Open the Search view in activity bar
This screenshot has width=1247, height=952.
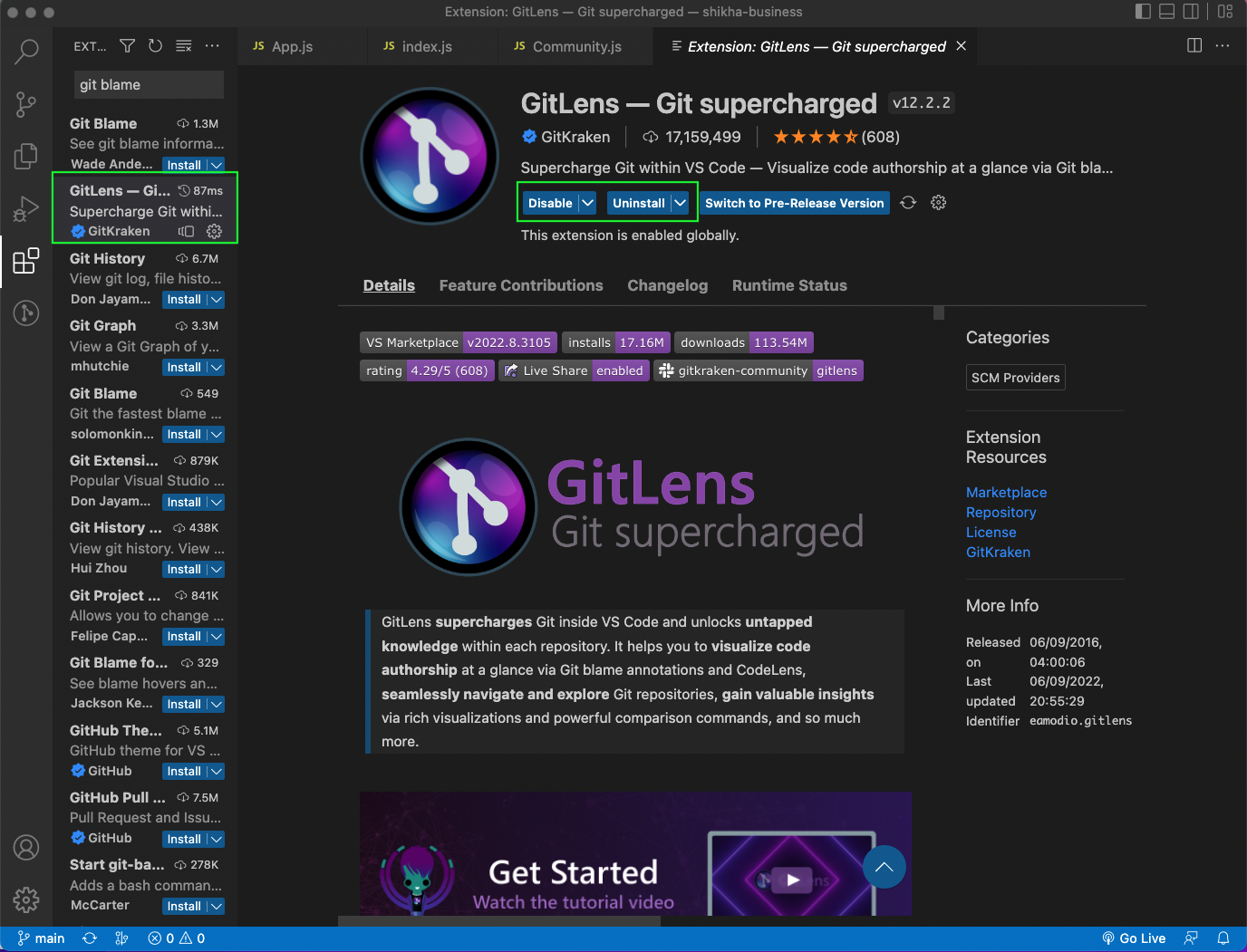(x=26, y=52)
